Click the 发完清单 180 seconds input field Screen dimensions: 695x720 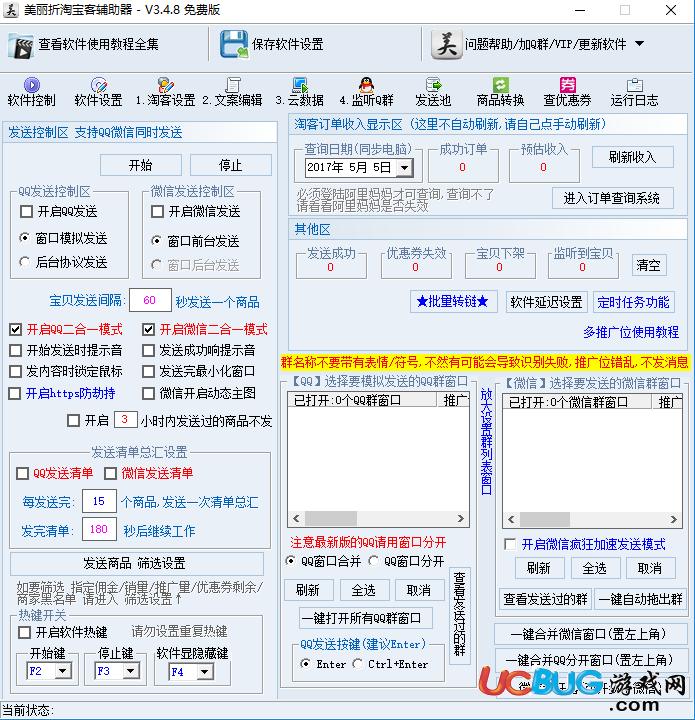coord(99,529)
